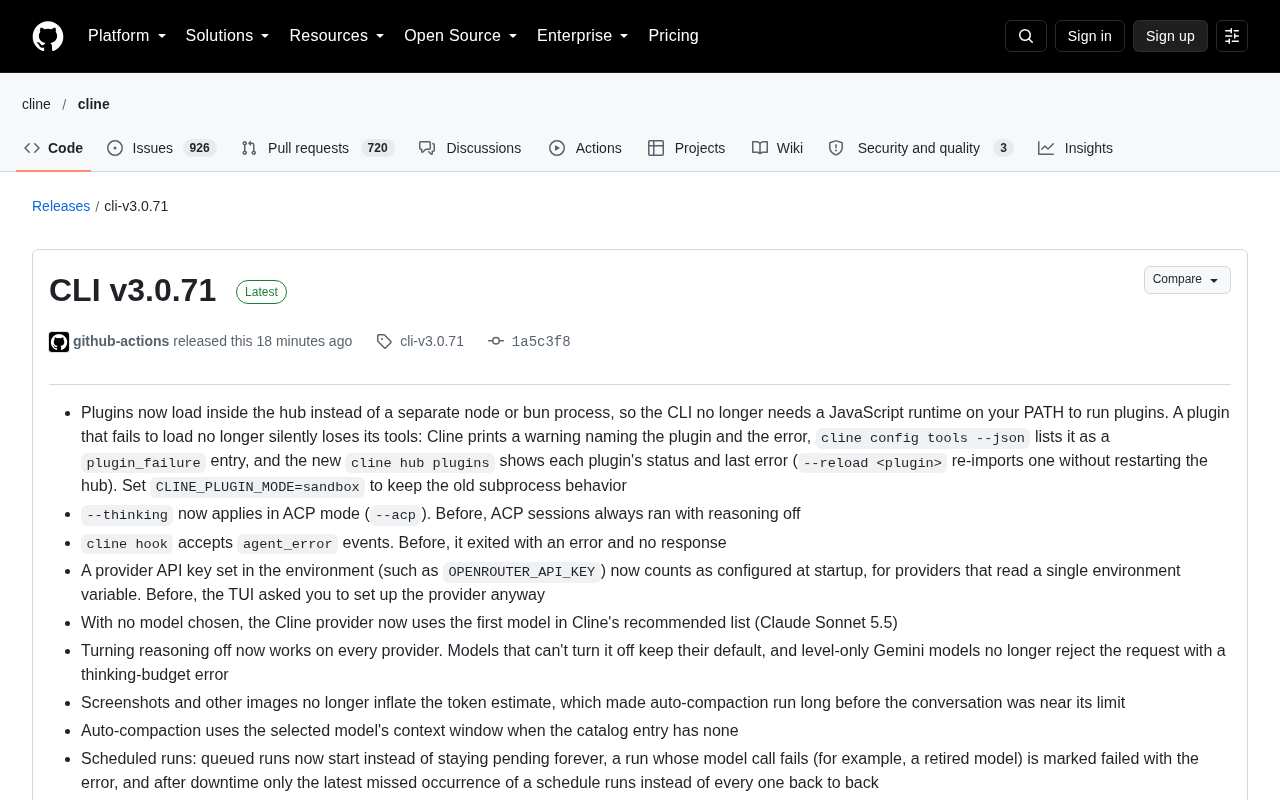The image size is (1280, 800).
Task: Click the 18 minutes ago timestamp
Action: coord(304,341)
